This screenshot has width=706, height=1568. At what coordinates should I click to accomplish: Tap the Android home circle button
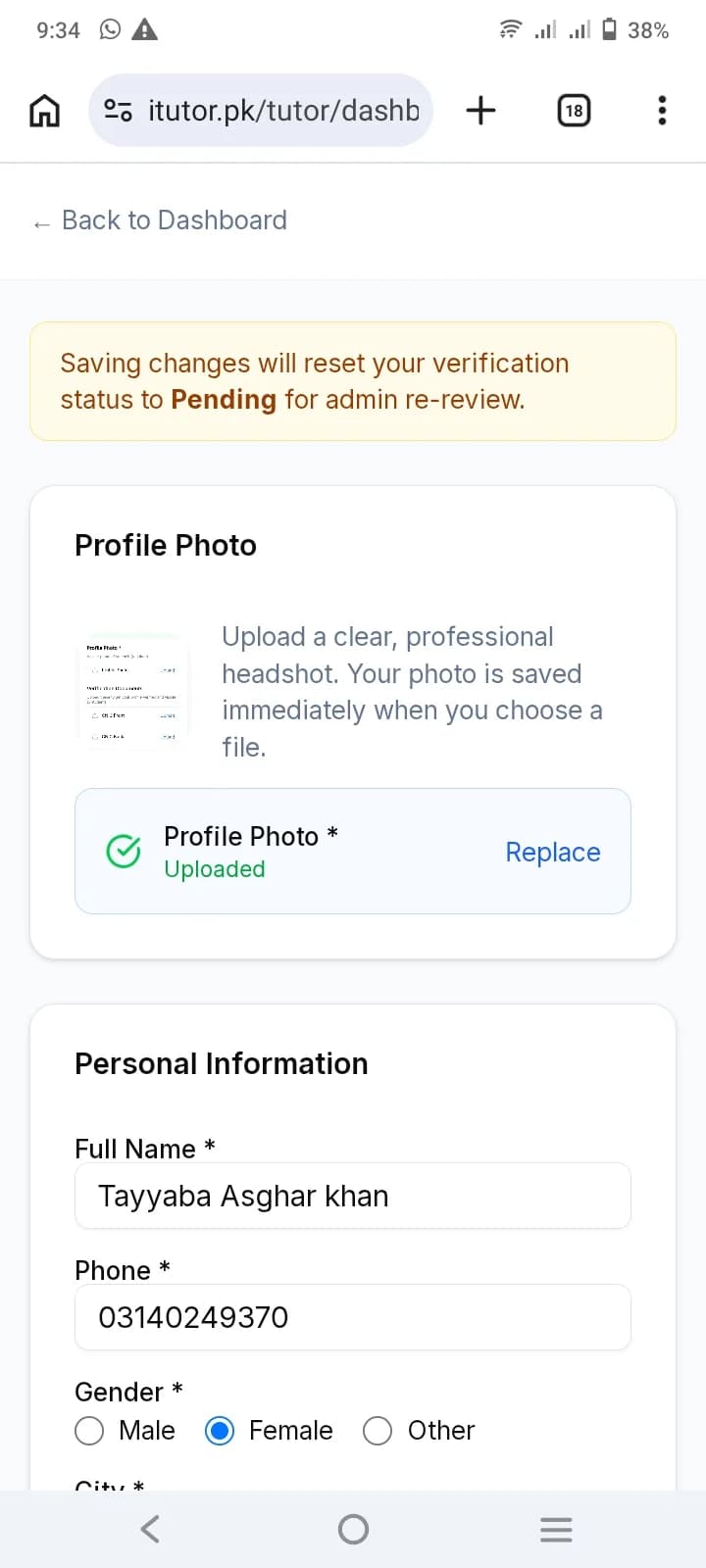[353, 1529]
